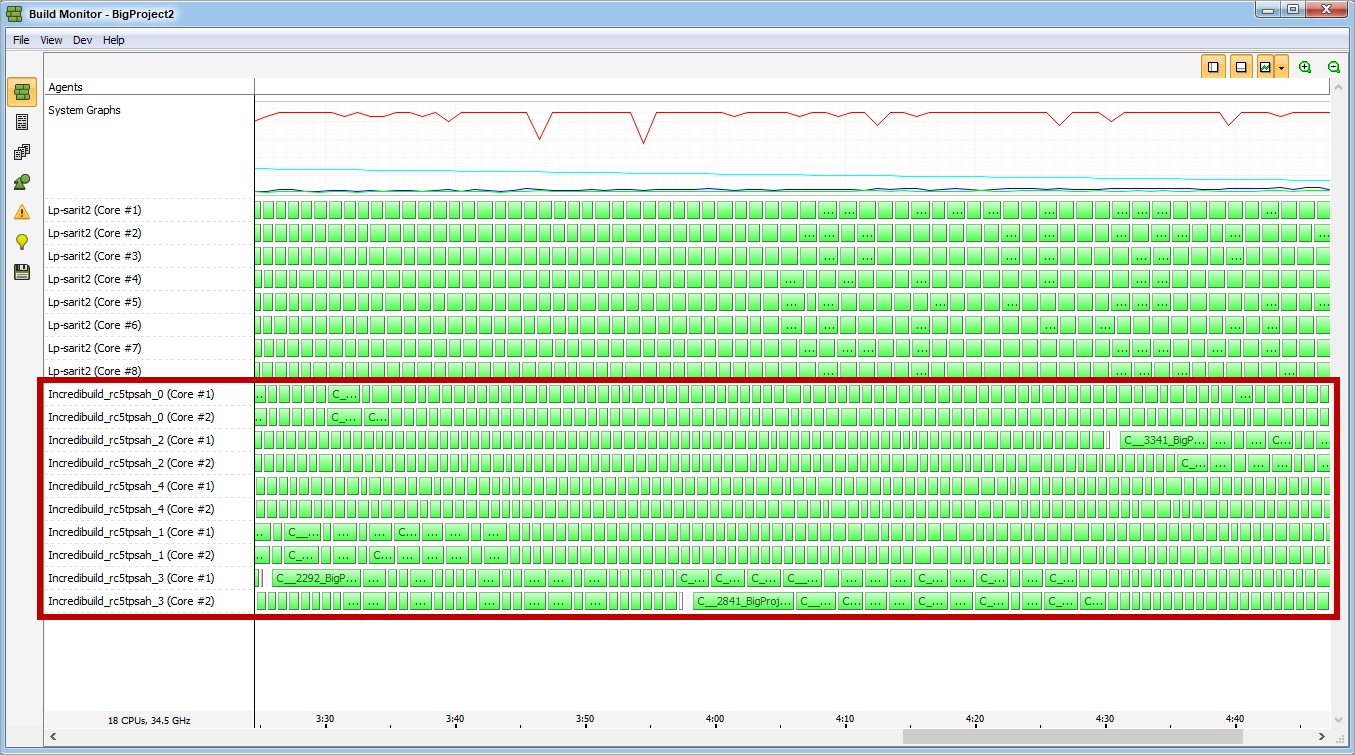The height and width of the screenshot is (755, 1355).
Task: Open the Dev menu
Action: (x=82, y=40)
